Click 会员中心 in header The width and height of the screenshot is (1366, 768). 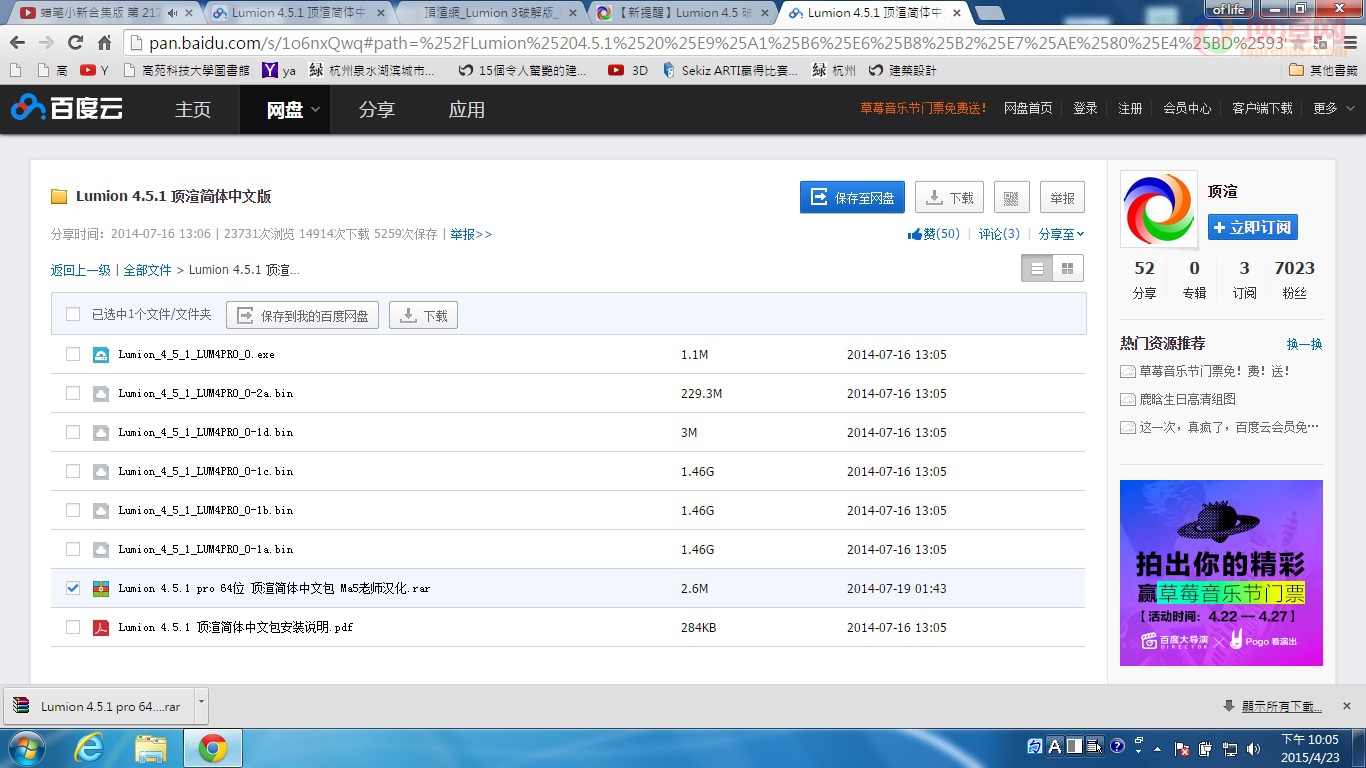tap(1186, 108)
